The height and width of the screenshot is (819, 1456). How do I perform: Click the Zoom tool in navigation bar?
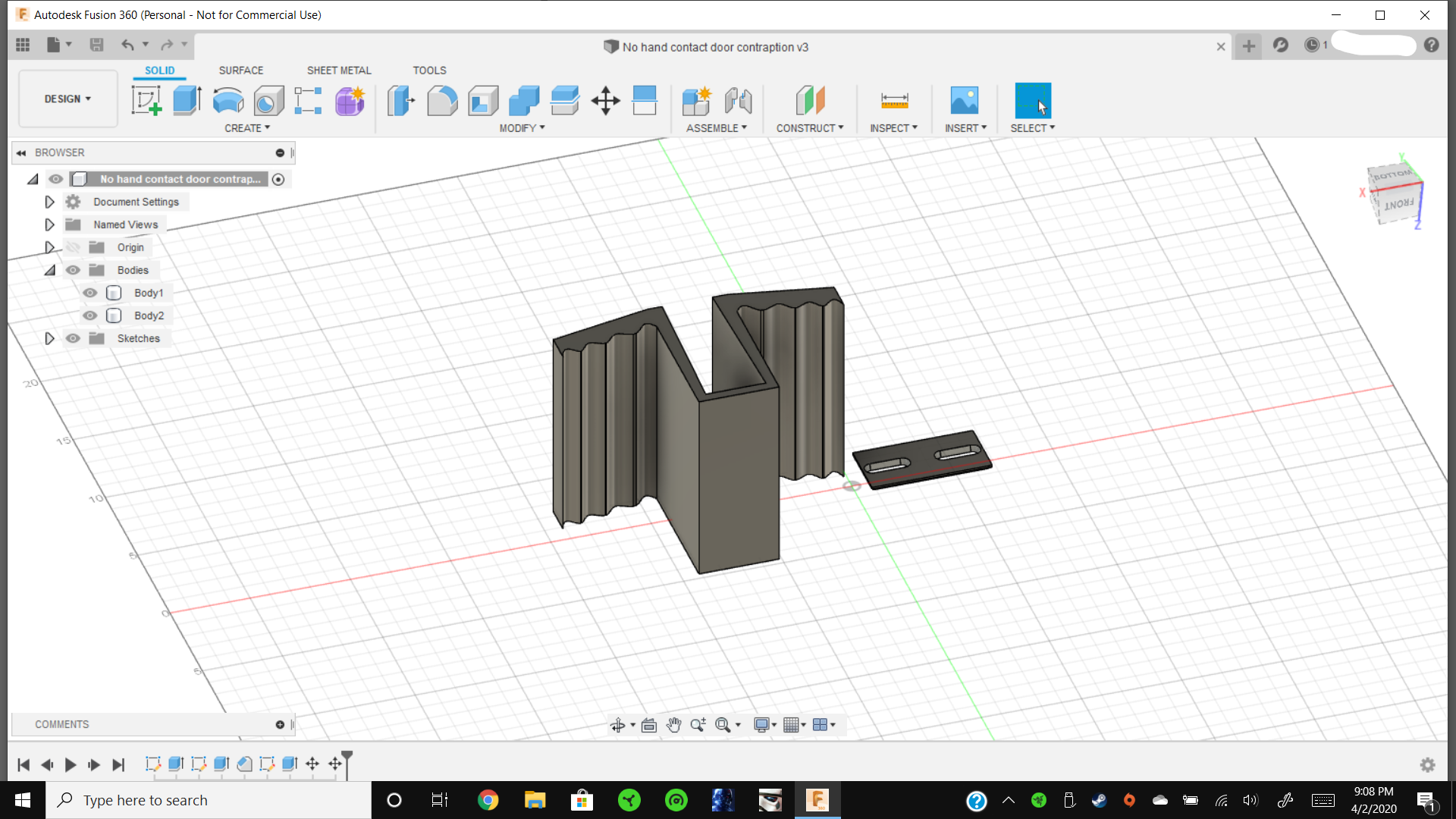pos(698,725)
